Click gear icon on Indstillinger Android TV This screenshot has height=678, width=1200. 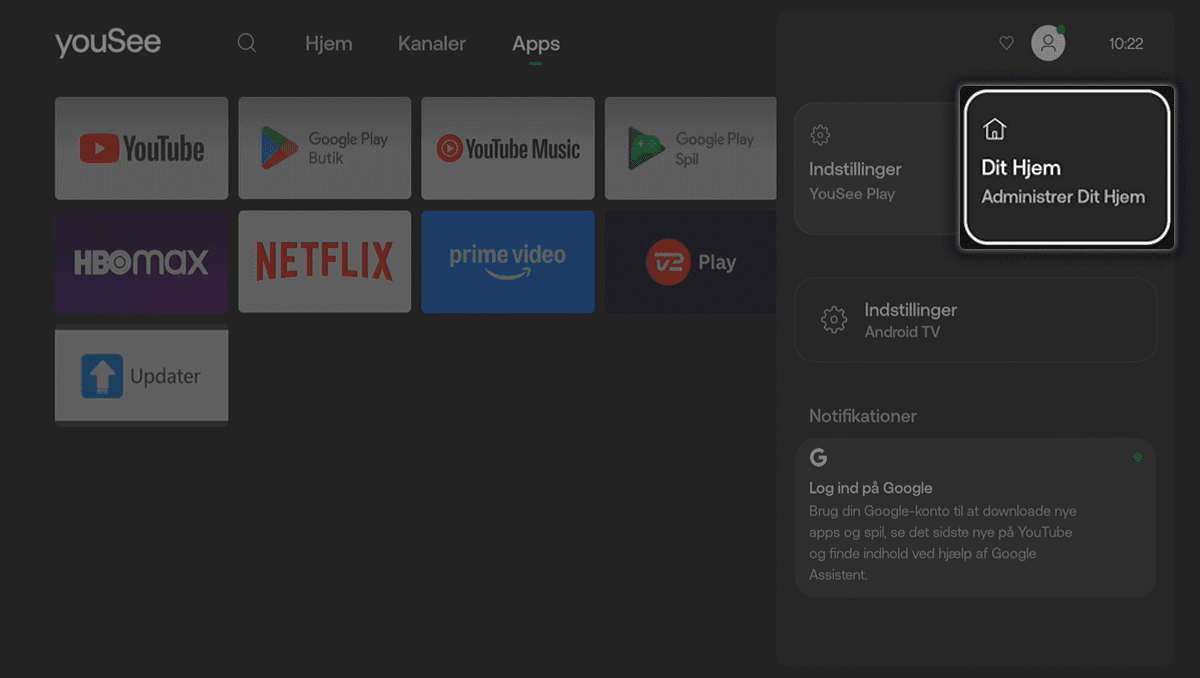click(834, 320)
